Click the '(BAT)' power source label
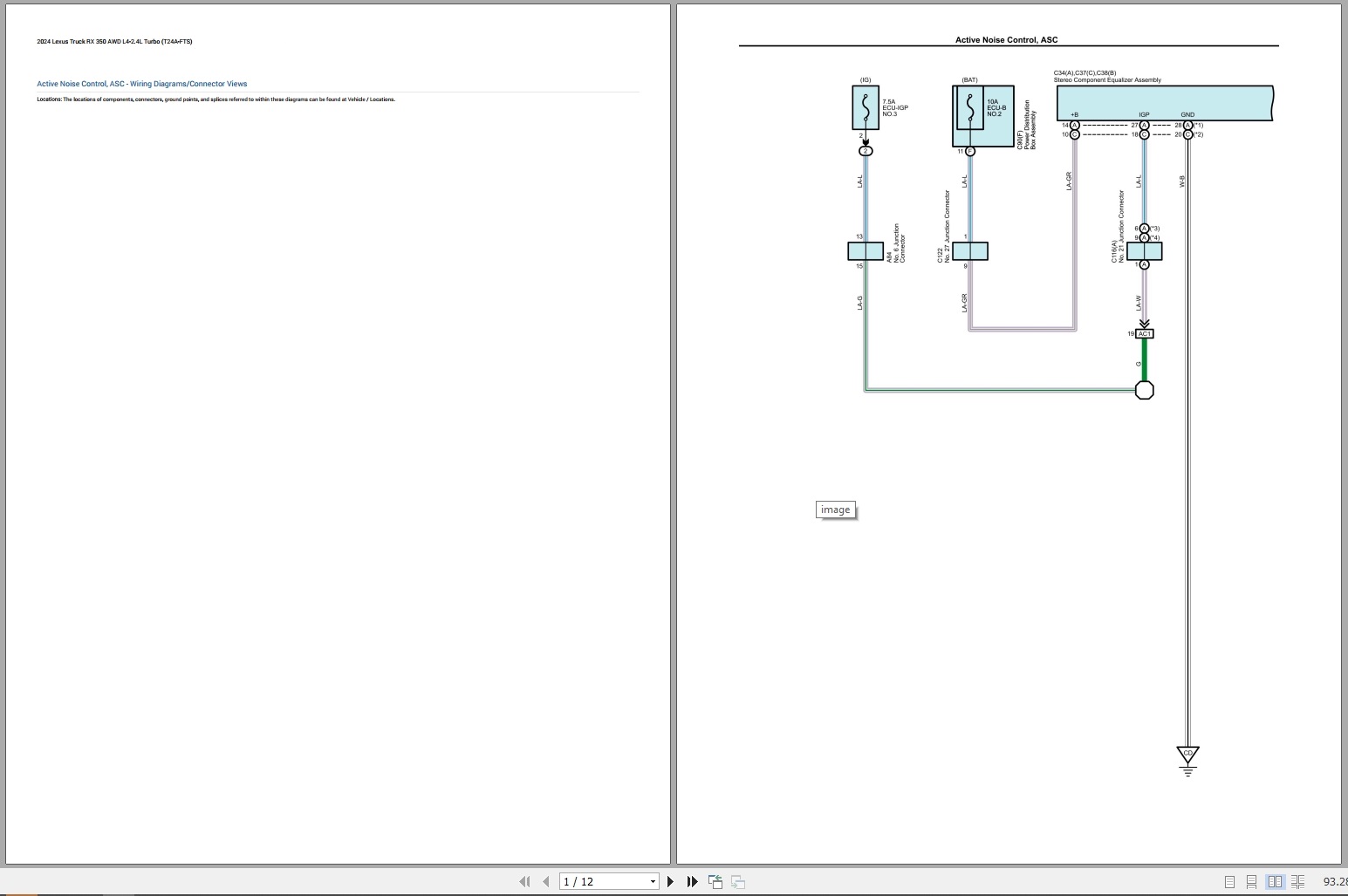The height and width of the screenshot is (896, 1348). pyautogui.click(x=969, y=80)
